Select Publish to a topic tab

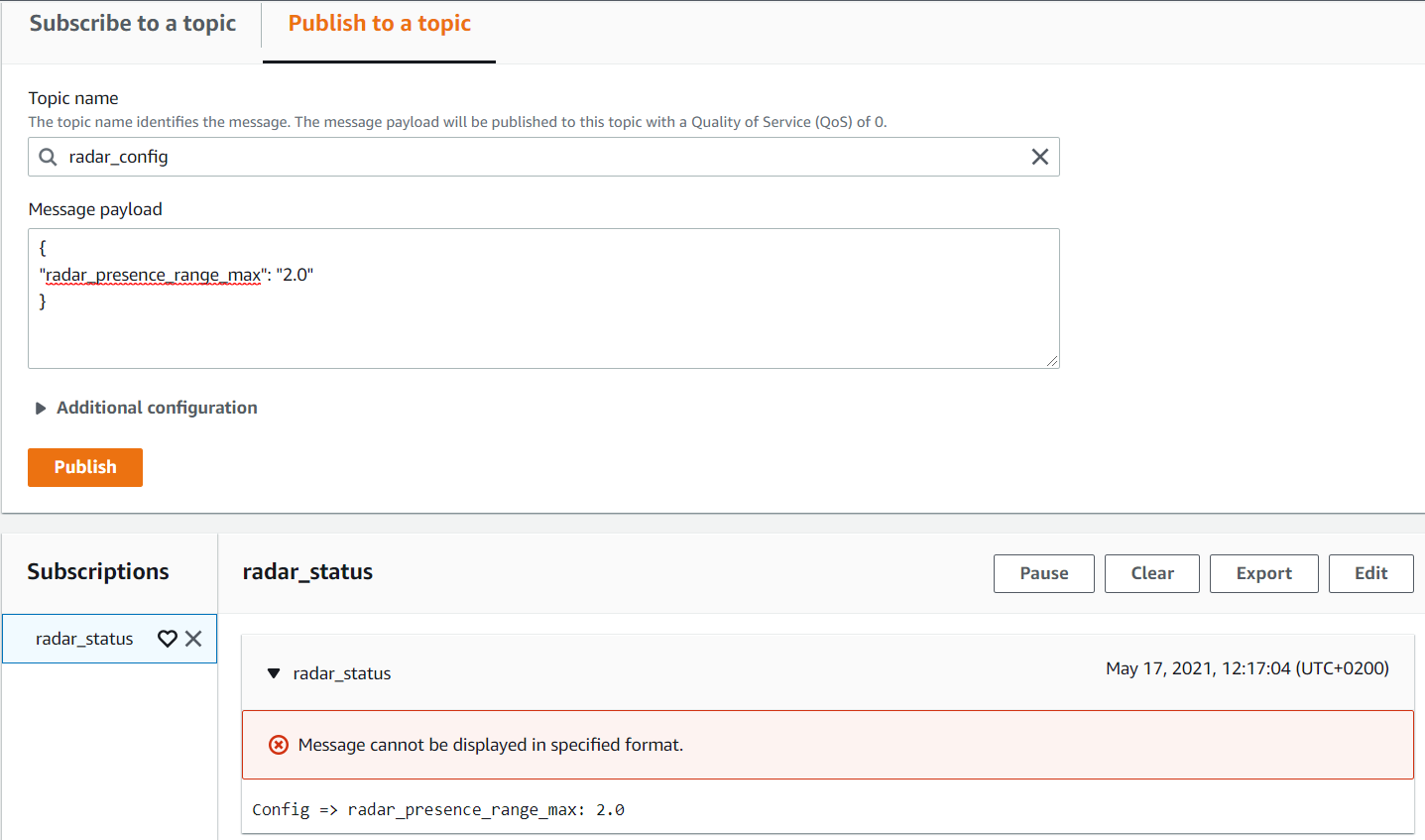379,24
